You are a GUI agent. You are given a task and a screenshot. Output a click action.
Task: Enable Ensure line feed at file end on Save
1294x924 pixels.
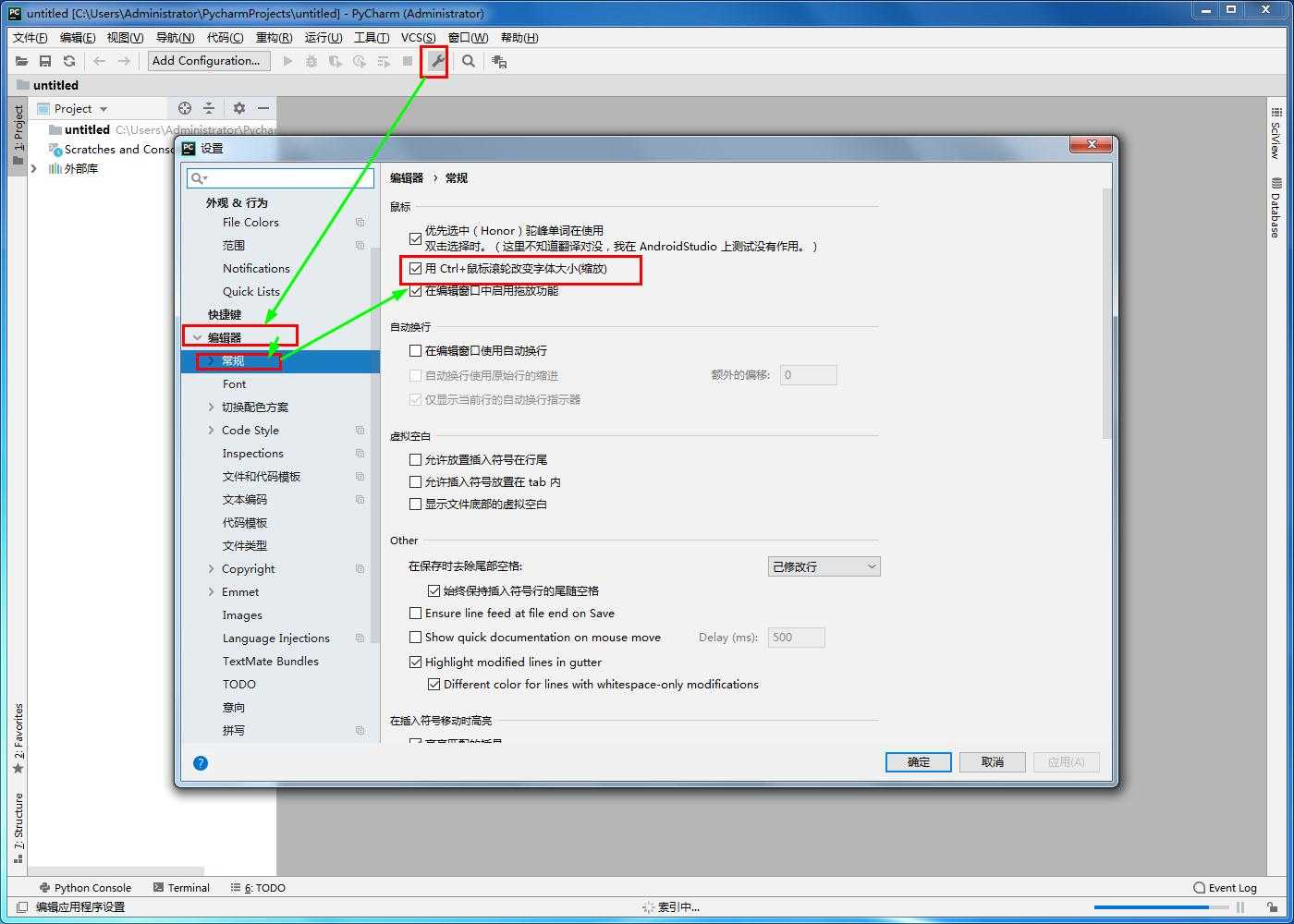[x=416, y=614]
